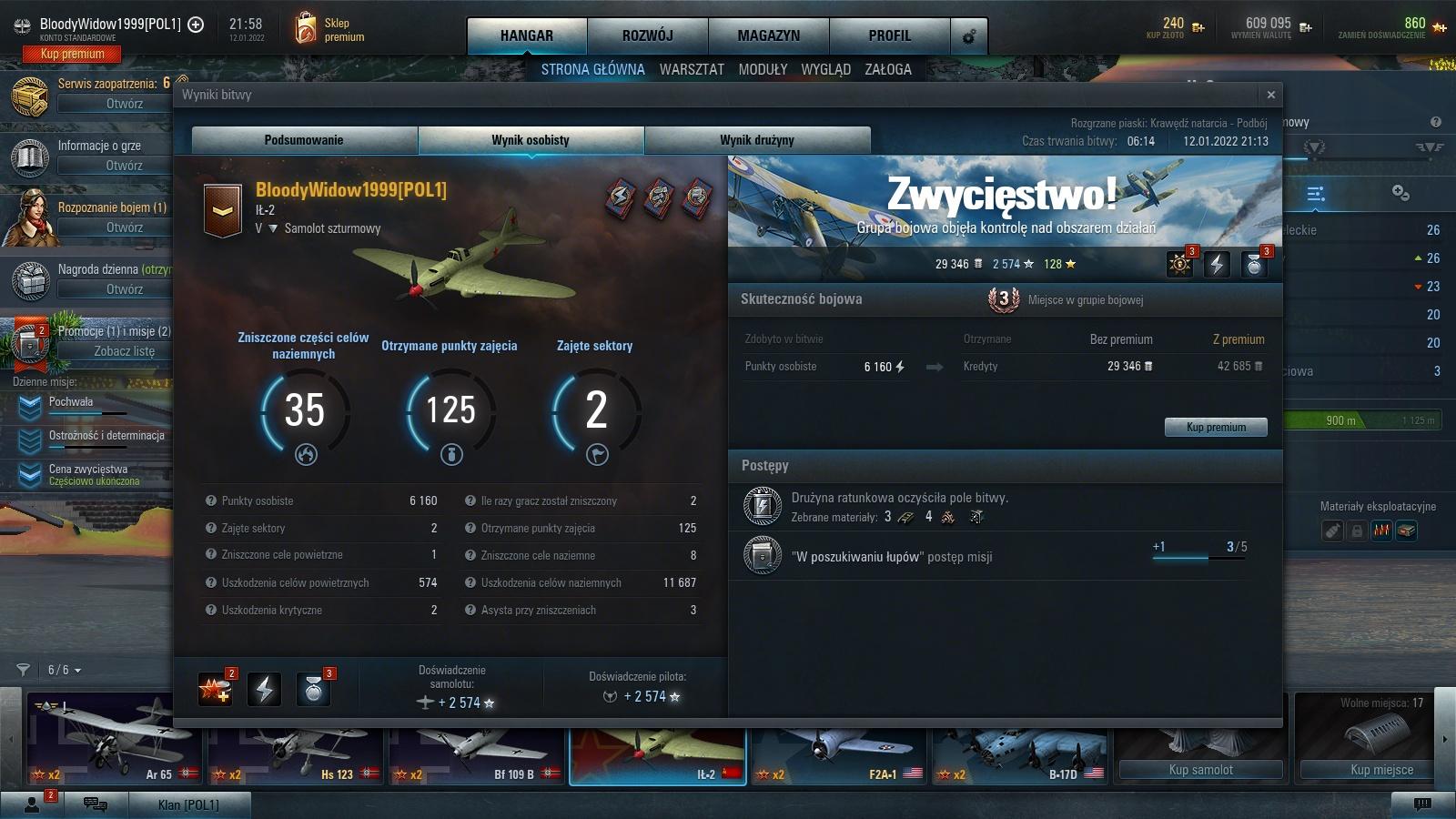
Task: Click Kup samolot button
Action: point(1200,770)
